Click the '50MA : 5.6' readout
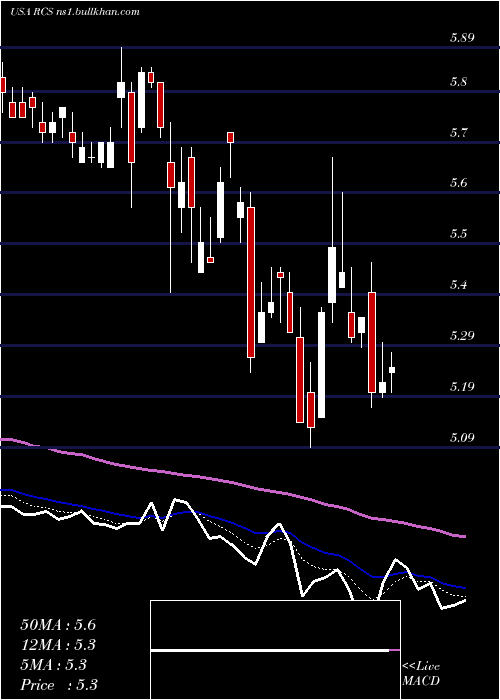Viewport: 500px width, 700px height. click(x=58, y=625)
